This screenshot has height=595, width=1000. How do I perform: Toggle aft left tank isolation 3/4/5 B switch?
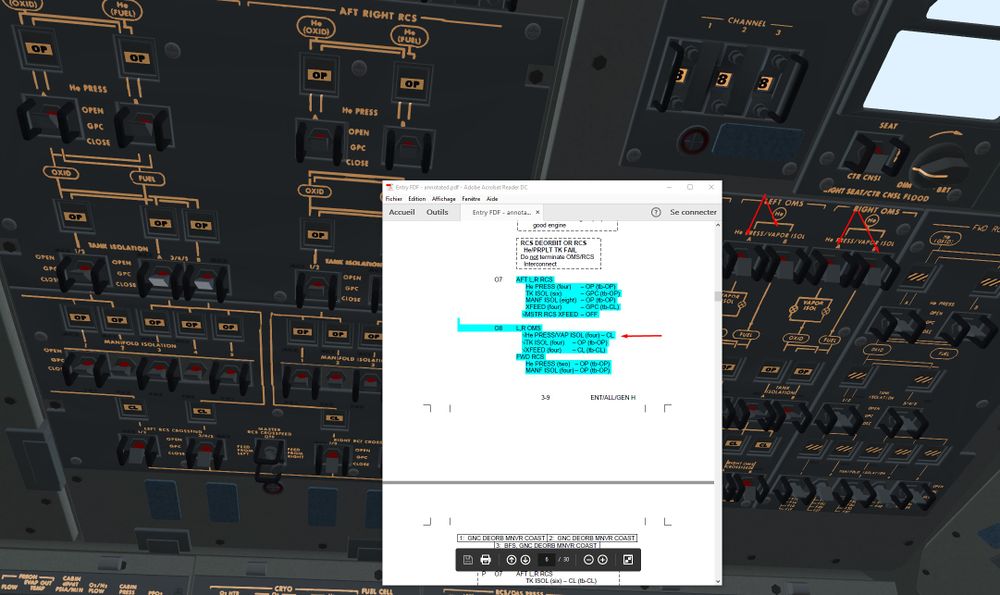pos(204,283)
